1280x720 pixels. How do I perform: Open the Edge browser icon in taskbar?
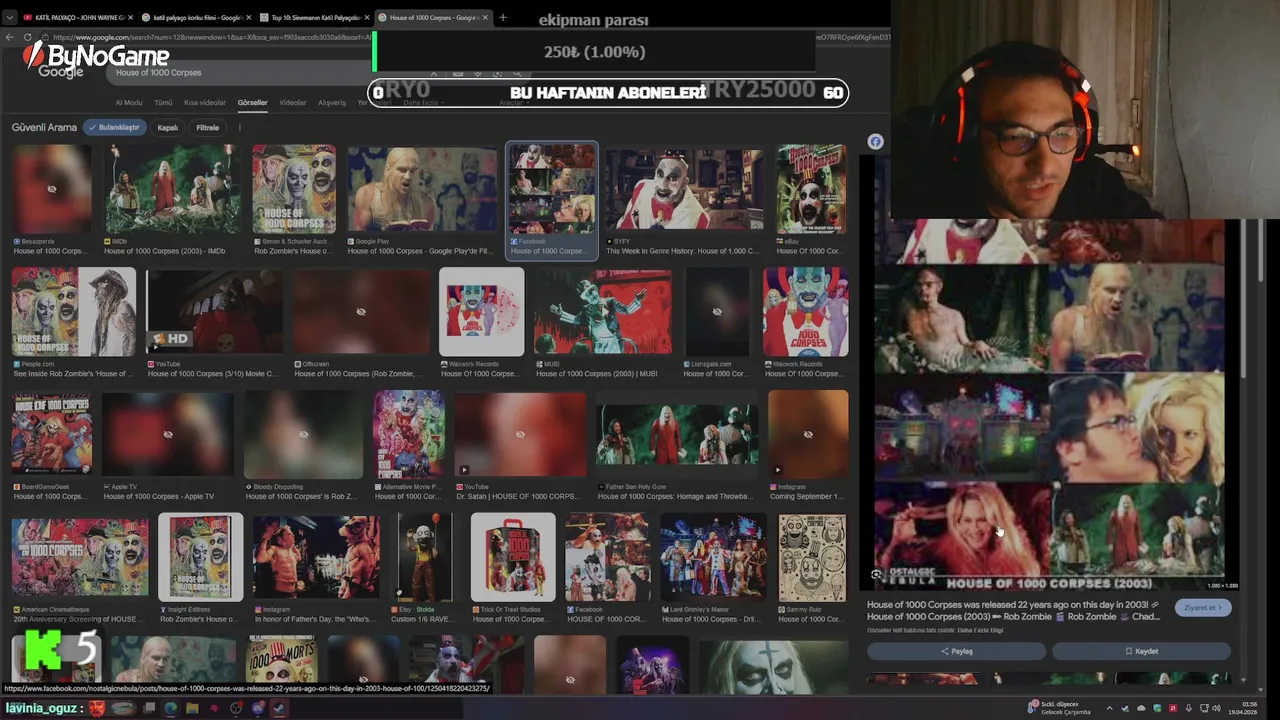(170, 708)
